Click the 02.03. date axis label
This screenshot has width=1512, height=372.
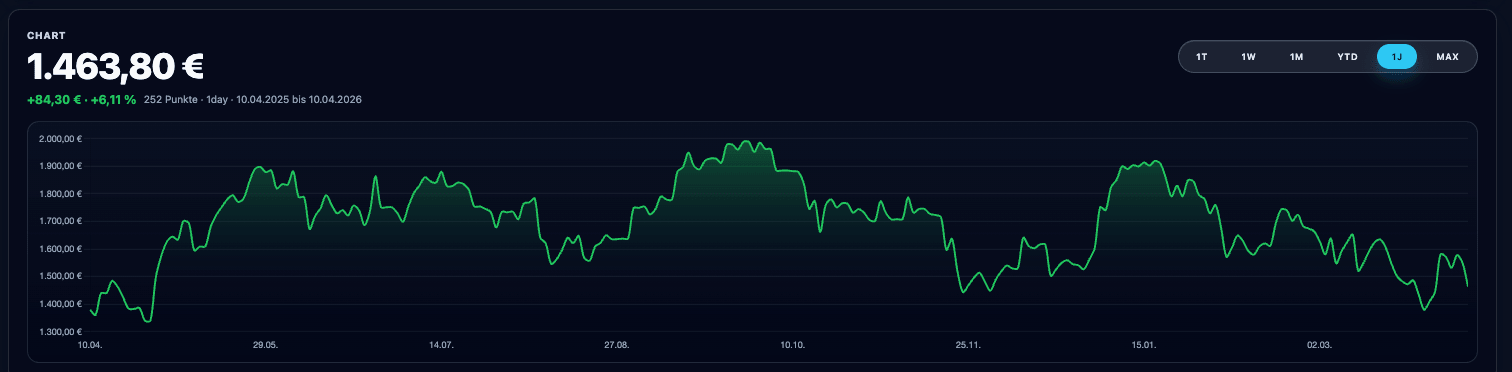pos(1320,345)
